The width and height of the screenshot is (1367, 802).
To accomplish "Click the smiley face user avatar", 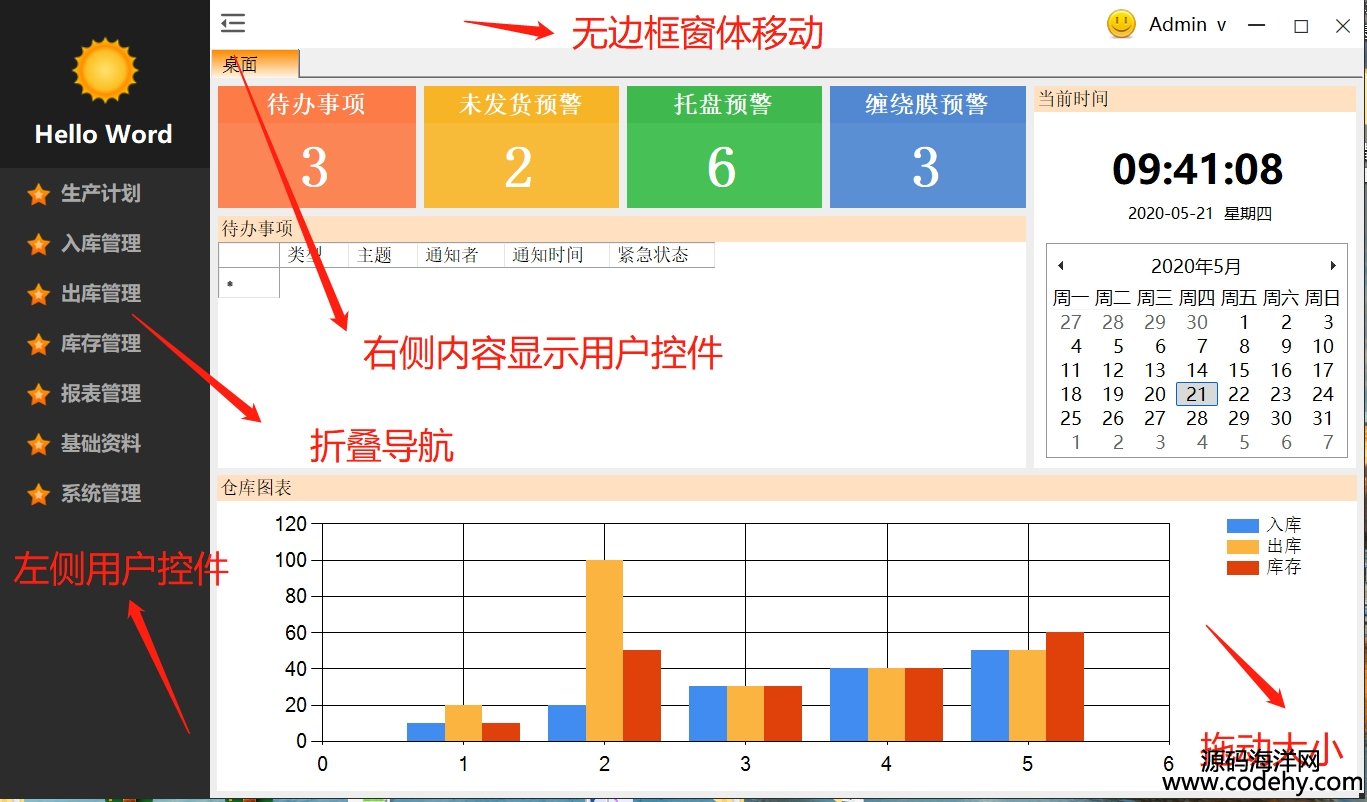I will [1121, 25].
